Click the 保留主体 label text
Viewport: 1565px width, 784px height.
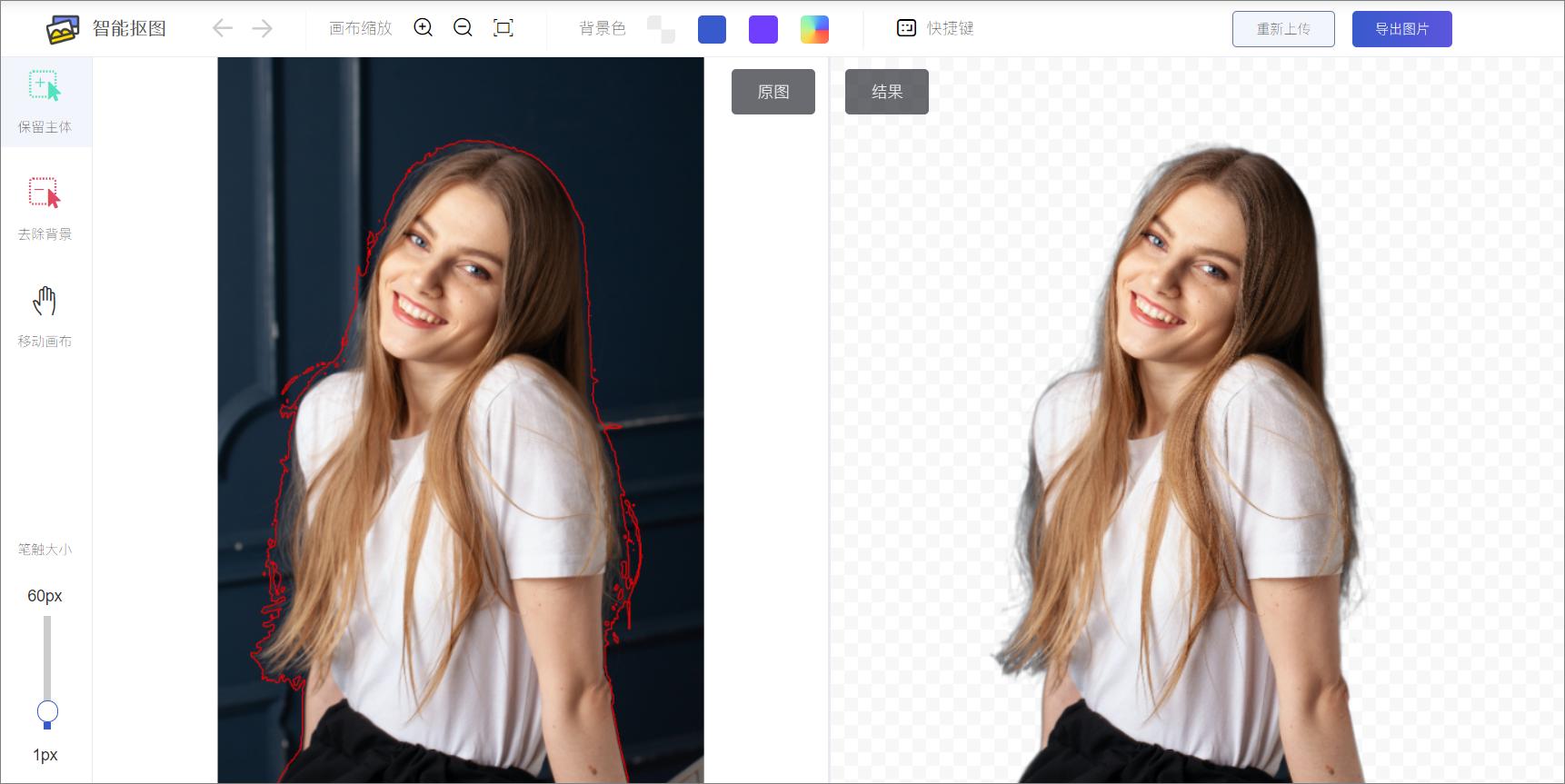tap(45, 127)
